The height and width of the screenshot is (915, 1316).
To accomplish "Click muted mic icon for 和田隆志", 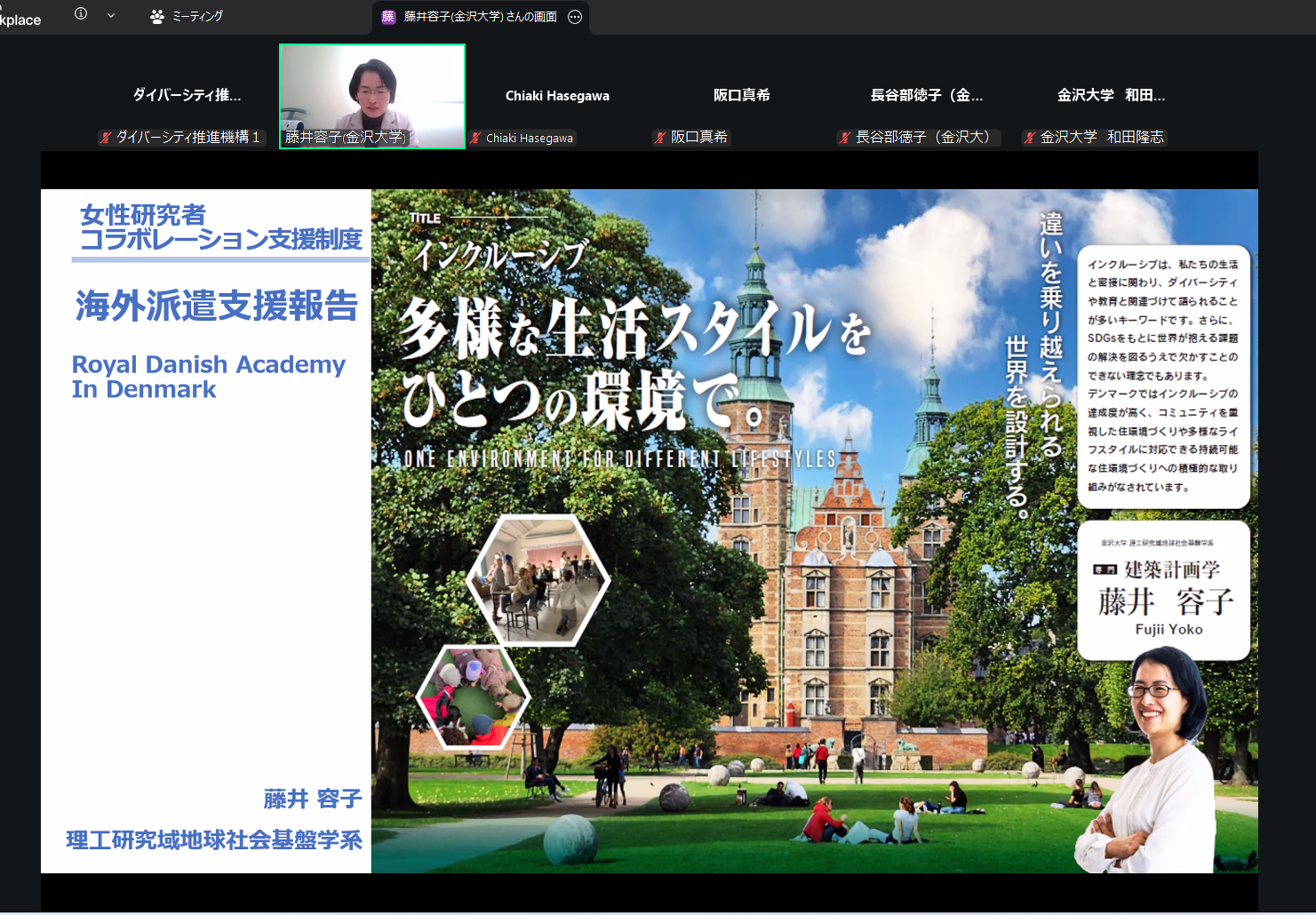I will 1030,138.
